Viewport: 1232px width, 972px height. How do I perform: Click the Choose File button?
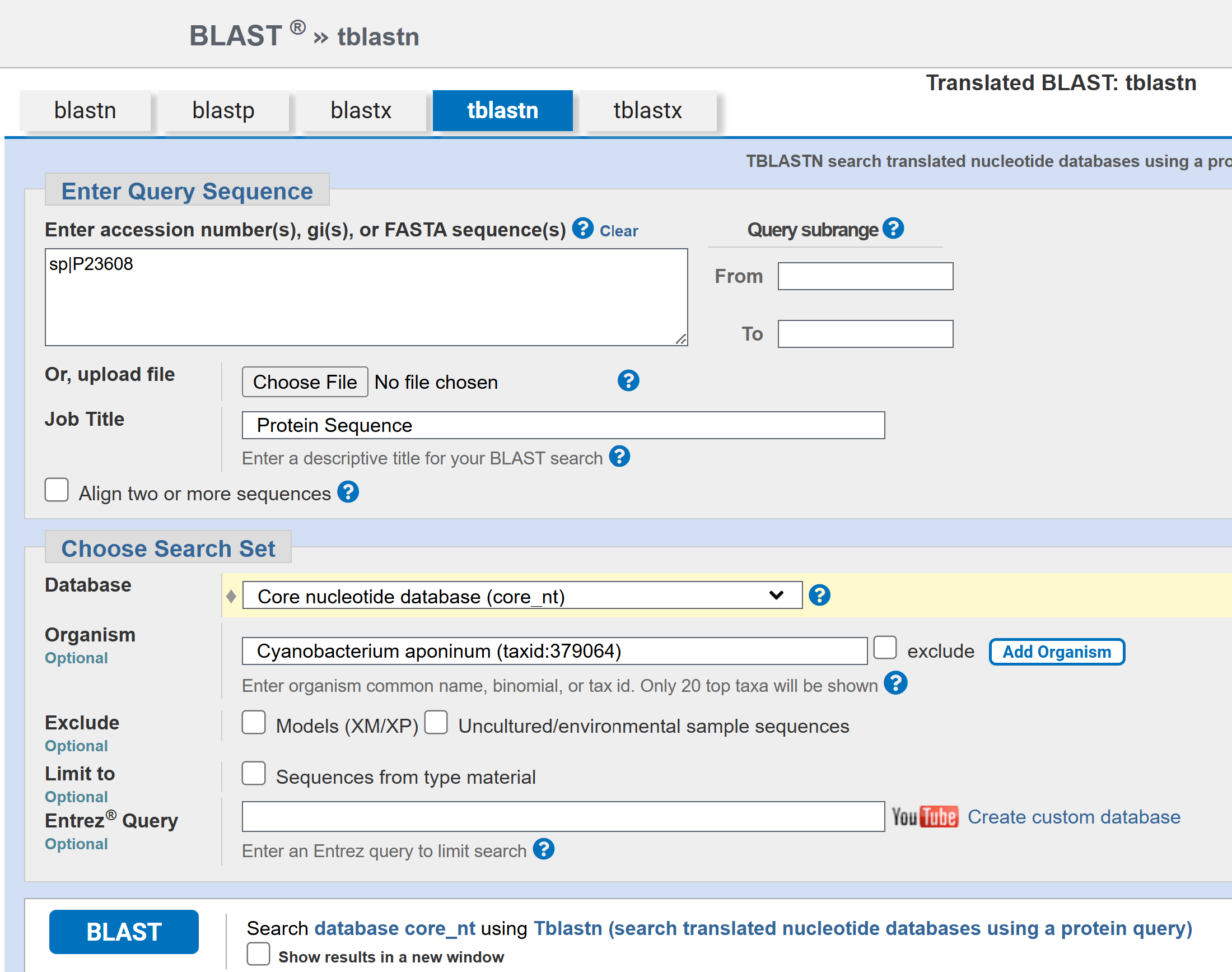[305, 382]
